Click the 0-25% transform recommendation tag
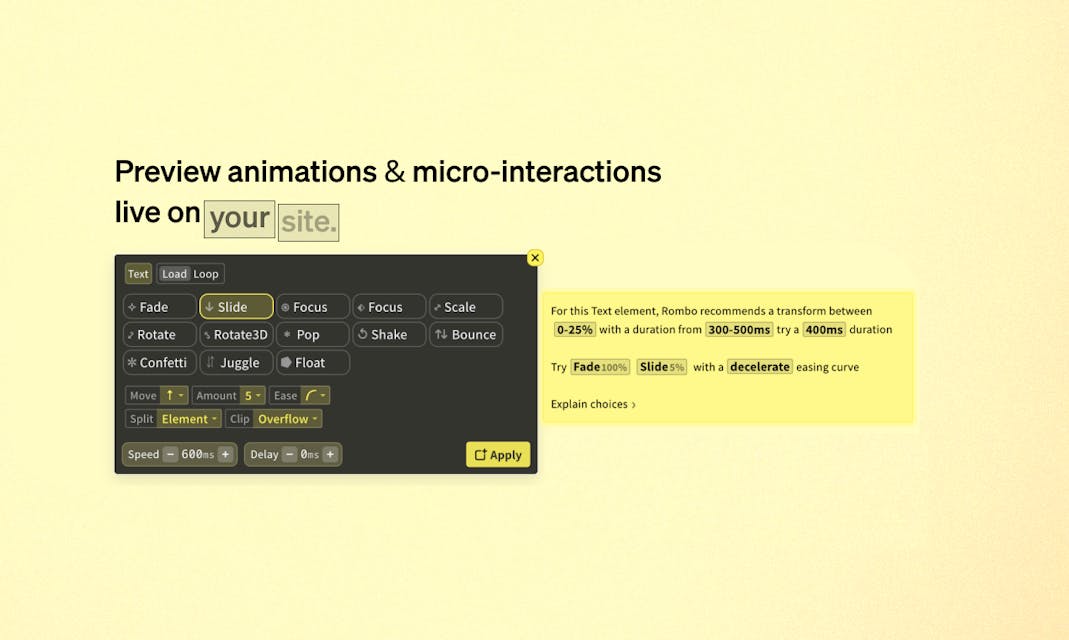1069x640 pixels. click(x=575, y=330)
